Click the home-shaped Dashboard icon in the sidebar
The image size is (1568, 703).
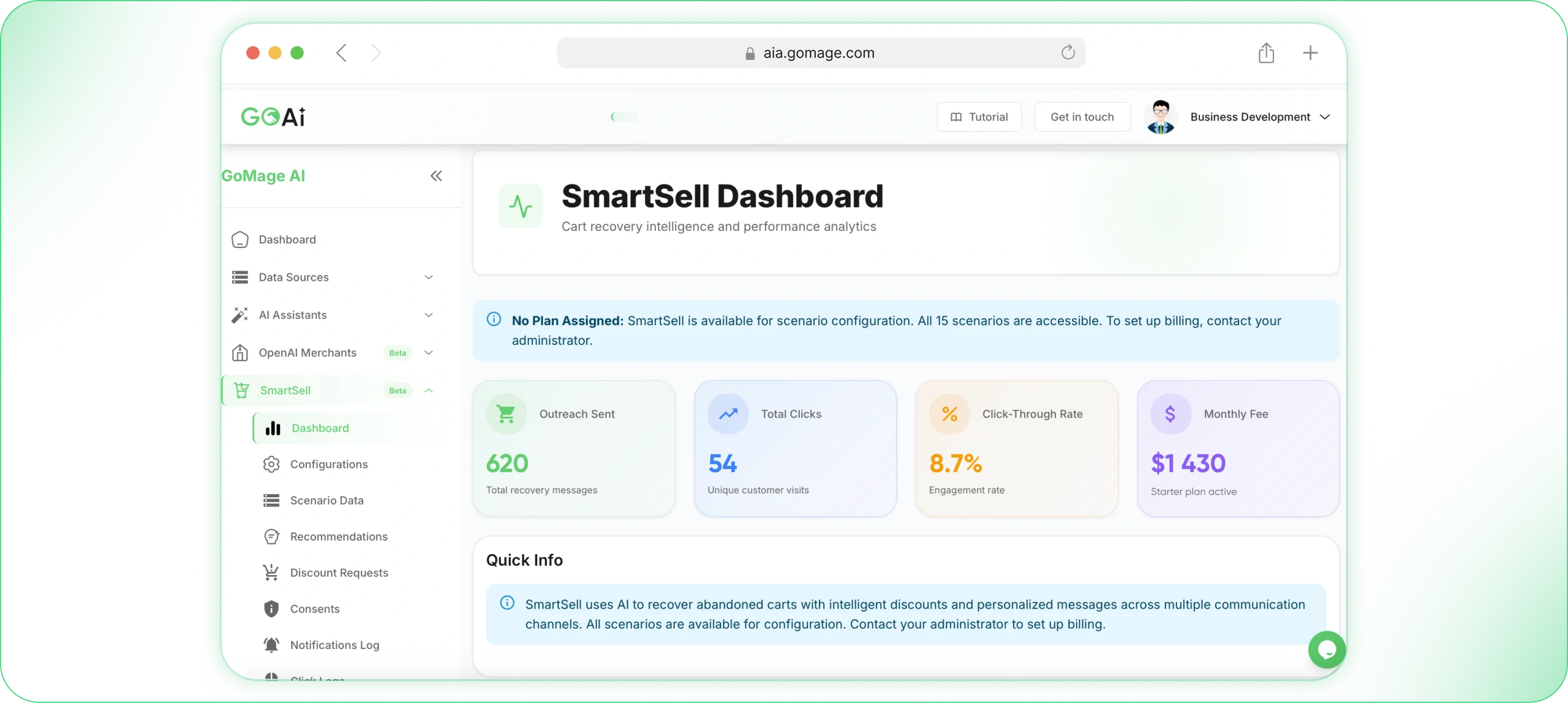(240, 239)
